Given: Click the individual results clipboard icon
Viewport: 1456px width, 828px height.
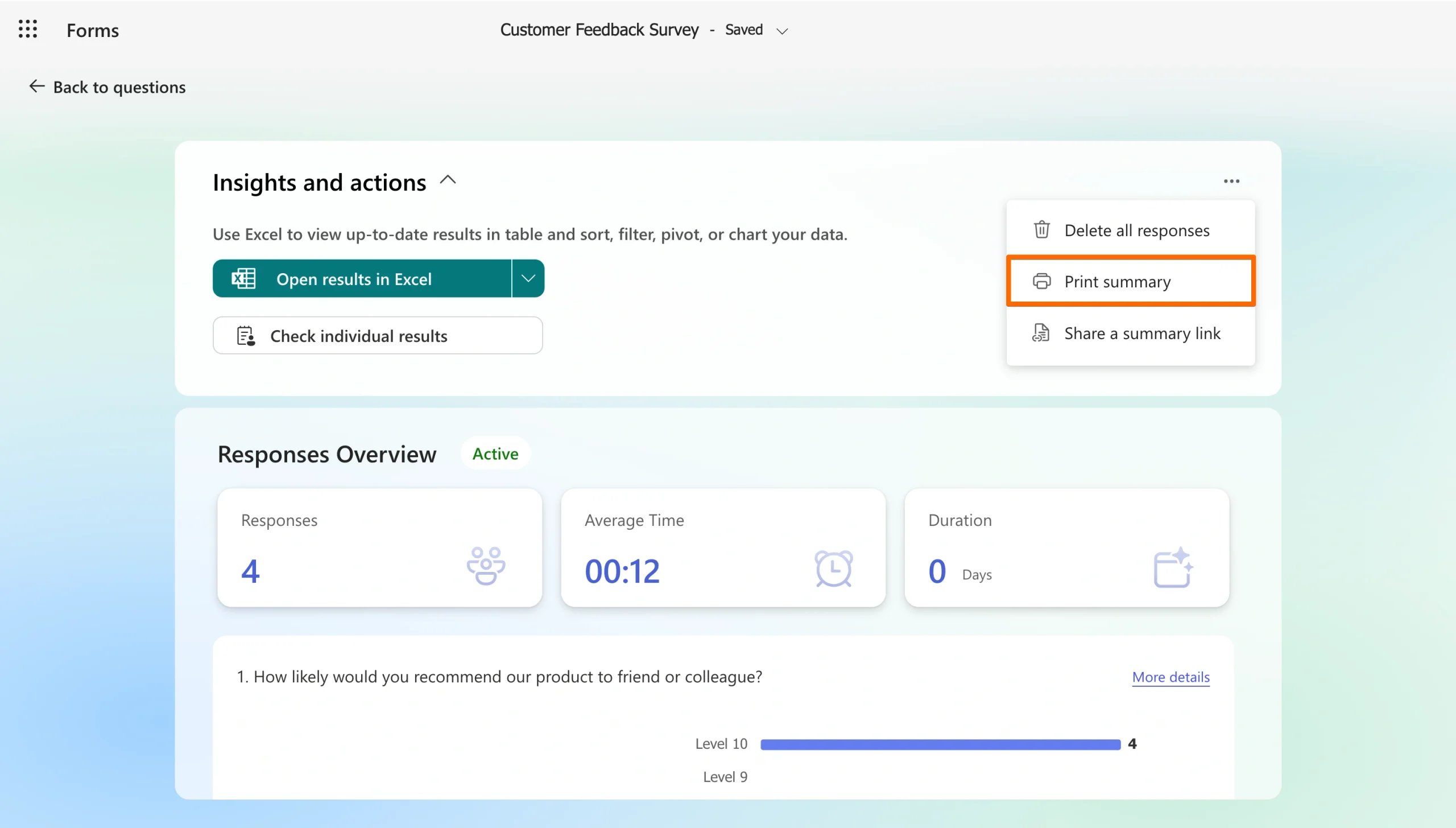Looking at the screenshot, I should 246,336.
